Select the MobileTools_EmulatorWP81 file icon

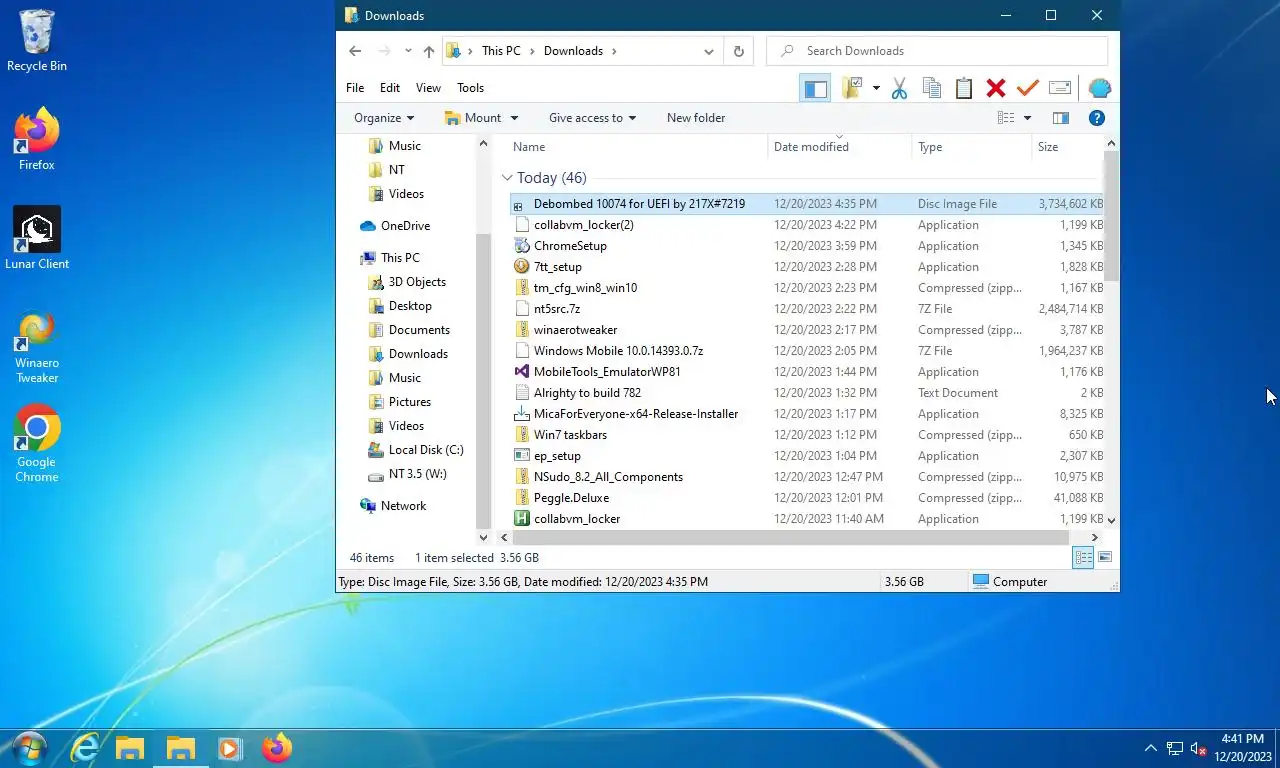coord(521,372)
